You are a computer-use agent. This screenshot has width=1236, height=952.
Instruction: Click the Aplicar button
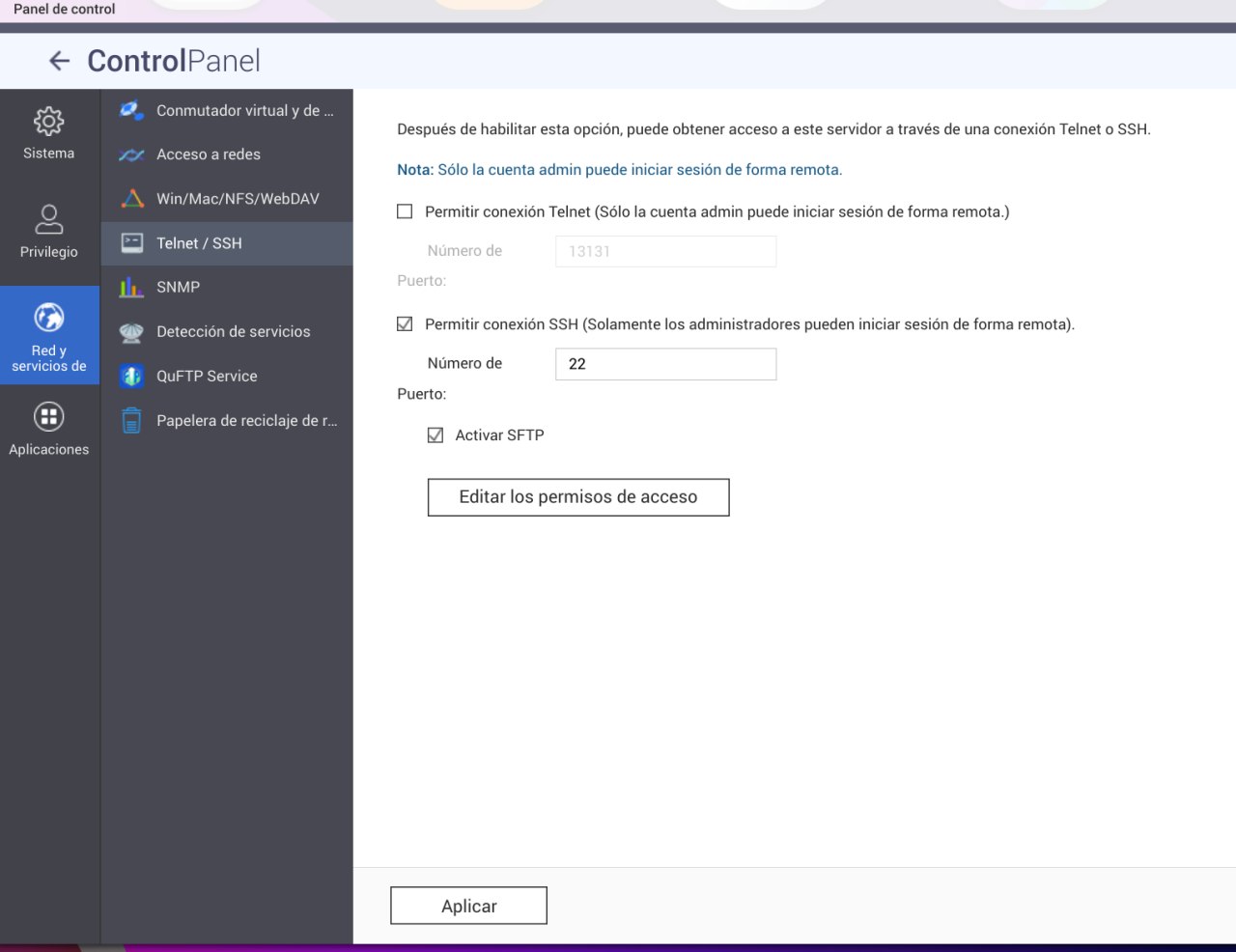[x=468, y=906]
